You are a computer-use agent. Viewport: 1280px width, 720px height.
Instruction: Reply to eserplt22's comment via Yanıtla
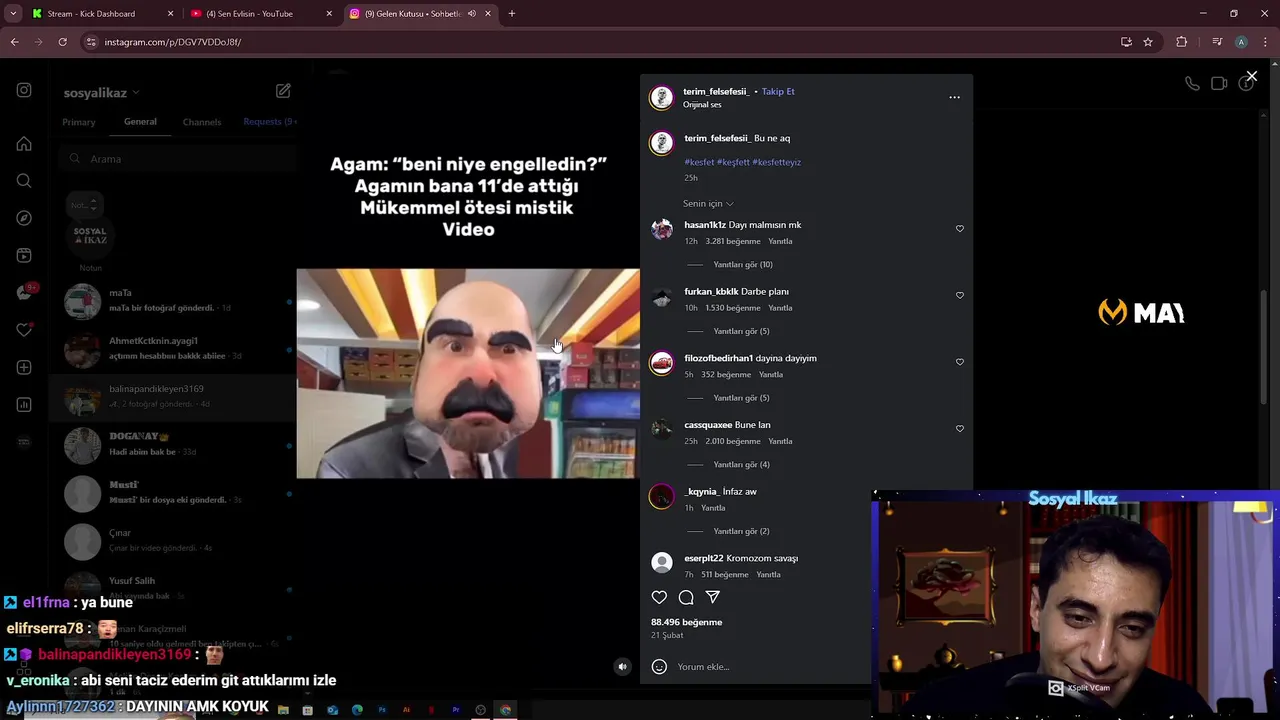(768, 575)
